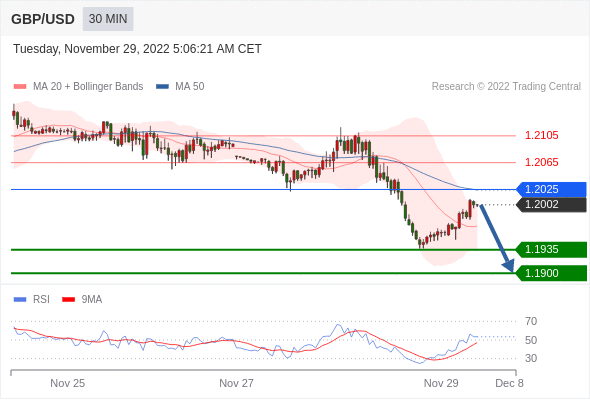Image resolution: width=590 pixels, height=400 pixels.
Task: Click the Nov 29 date axis label
Action: [441, 383]
